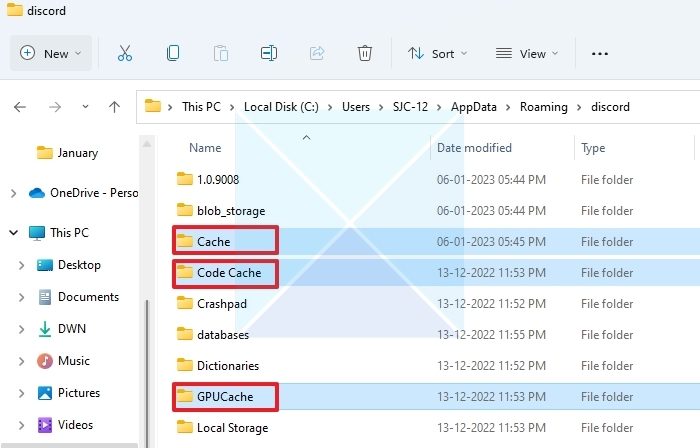Expand the Pictures tree node
Viewport: 700px width, 448px height.
[x=21, y=393]
